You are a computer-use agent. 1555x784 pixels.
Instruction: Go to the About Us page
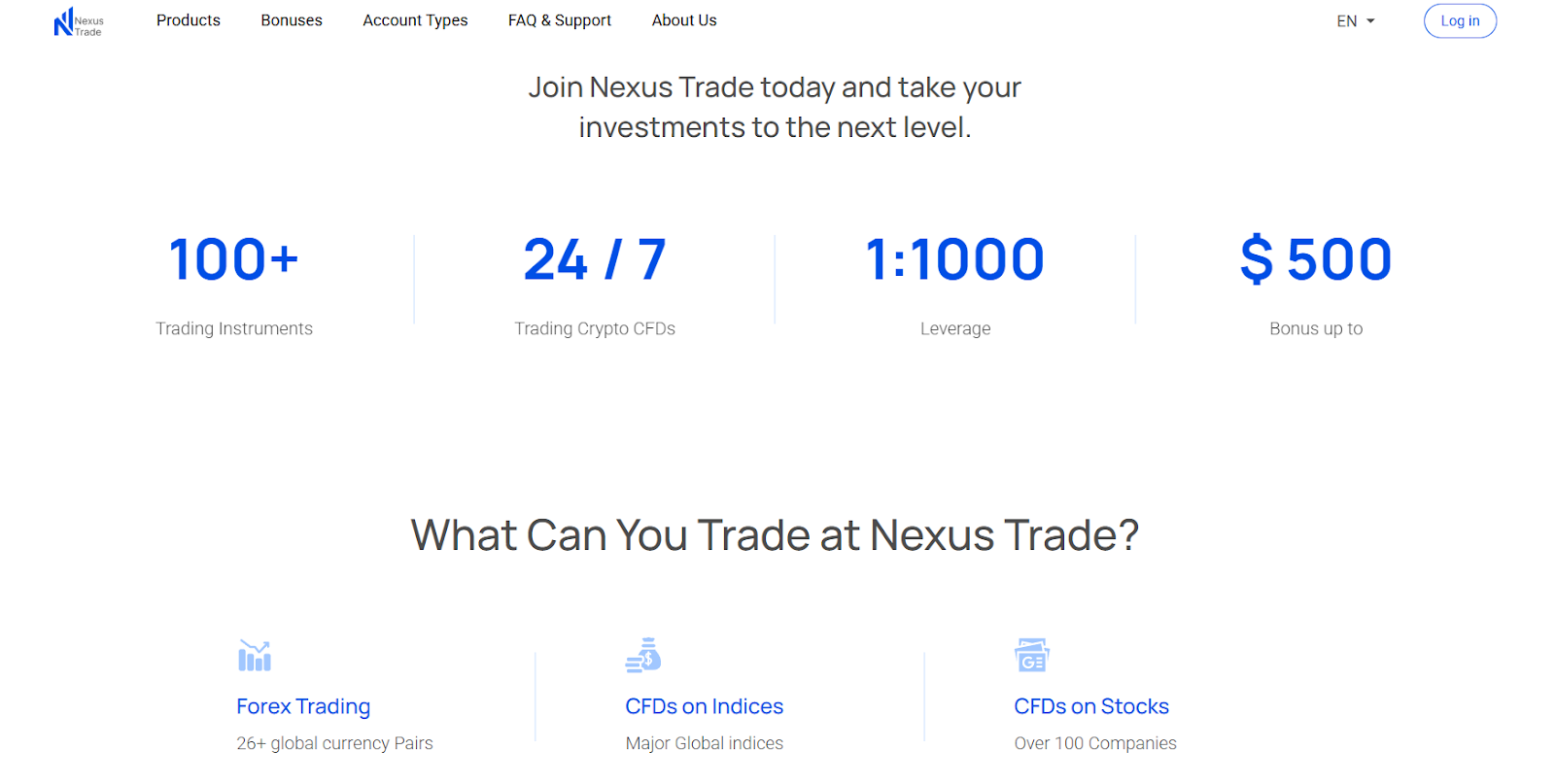coord(684,20)
